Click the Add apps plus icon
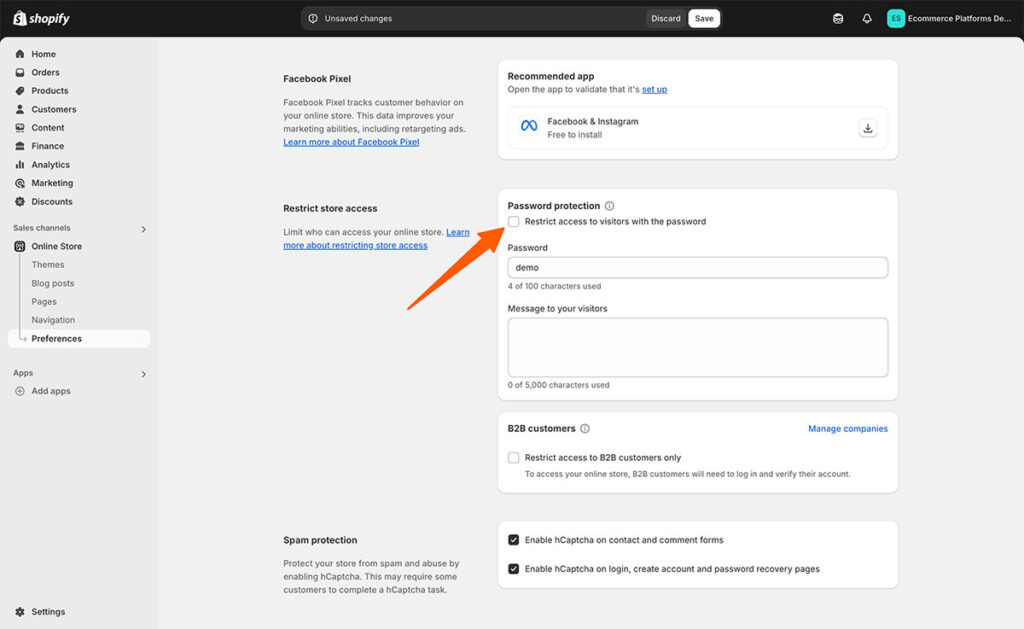 (x=20, y=391)
